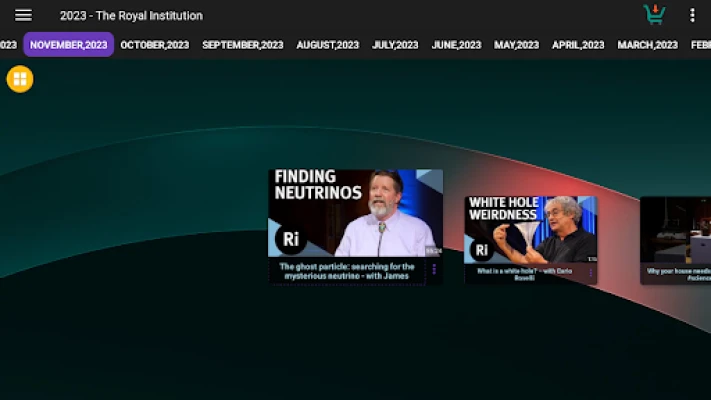
Task: Open the partially visible third video thumbnail
Action: (676, 230)
